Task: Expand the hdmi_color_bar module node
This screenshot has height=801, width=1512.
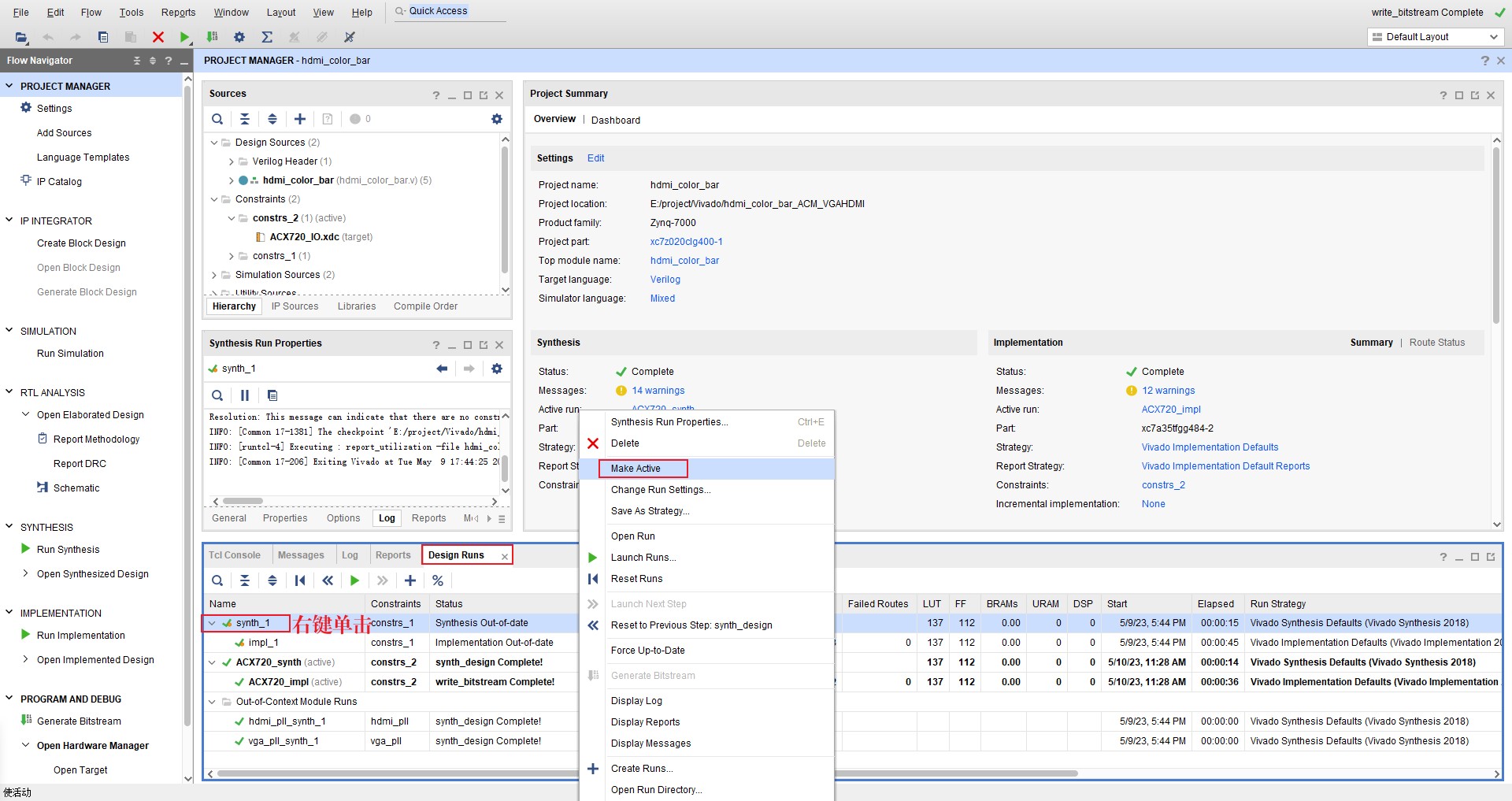Action: tap(231, 180)
